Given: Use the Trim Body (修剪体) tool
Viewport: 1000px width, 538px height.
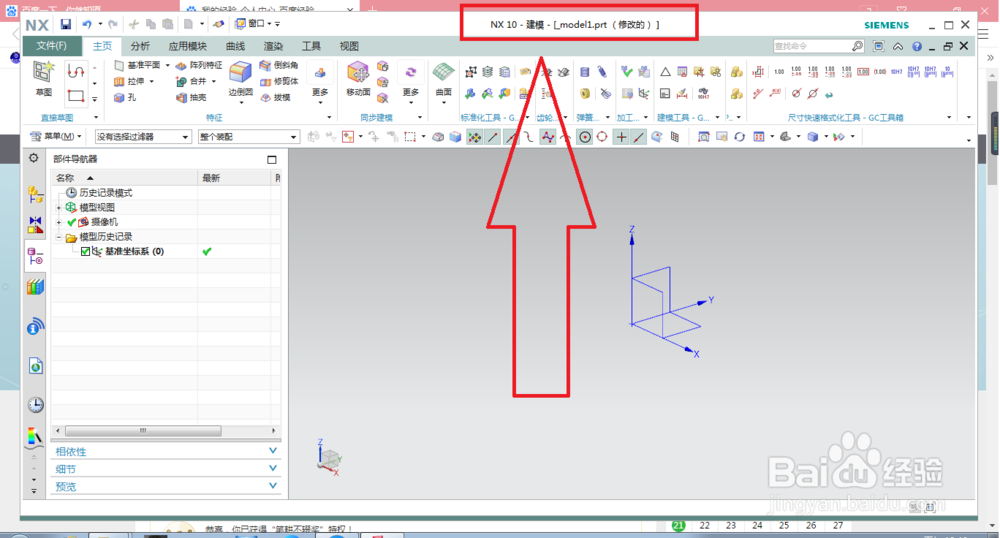Looking at the screenshot, I should 279,82.
